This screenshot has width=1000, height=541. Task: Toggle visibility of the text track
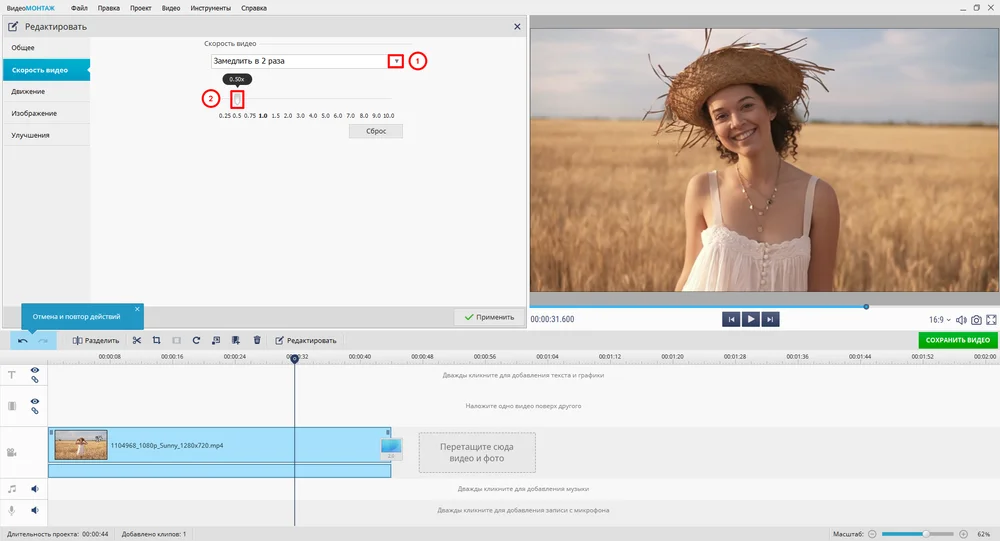pos(35,370)
